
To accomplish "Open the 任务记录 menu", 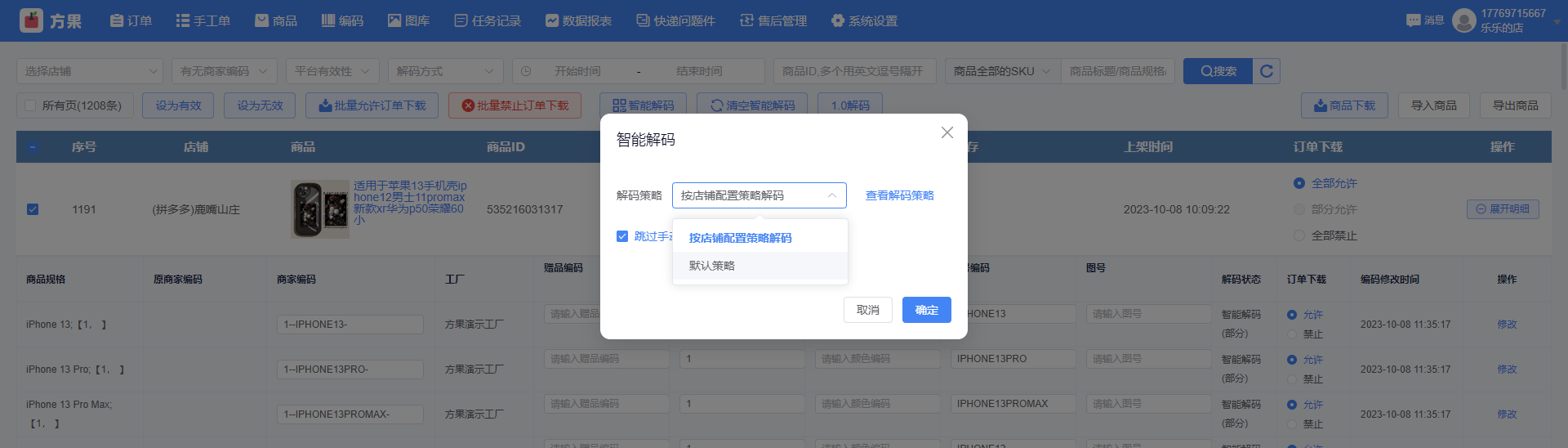I will pos(488,20).
